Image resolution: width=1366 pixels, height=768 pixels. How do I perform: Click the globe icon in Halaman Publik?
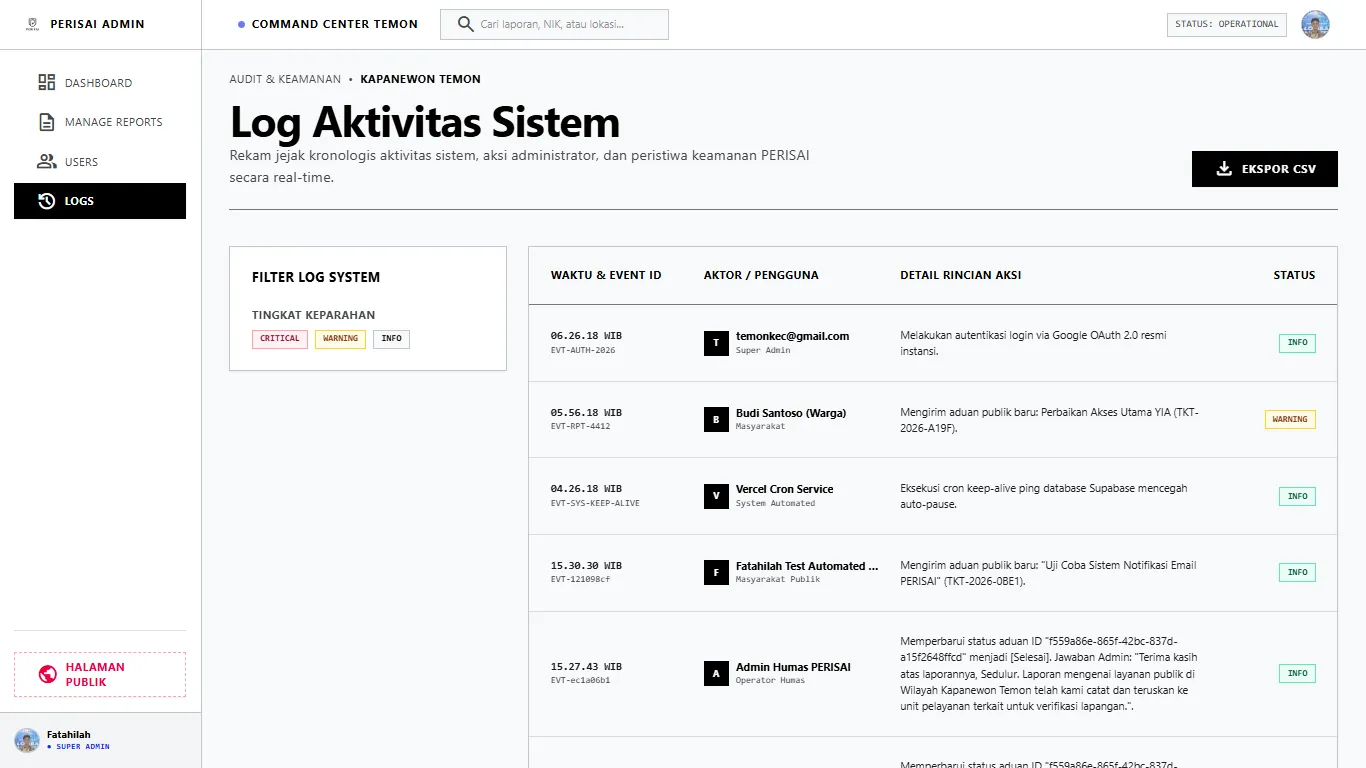(x=47, y=675)
